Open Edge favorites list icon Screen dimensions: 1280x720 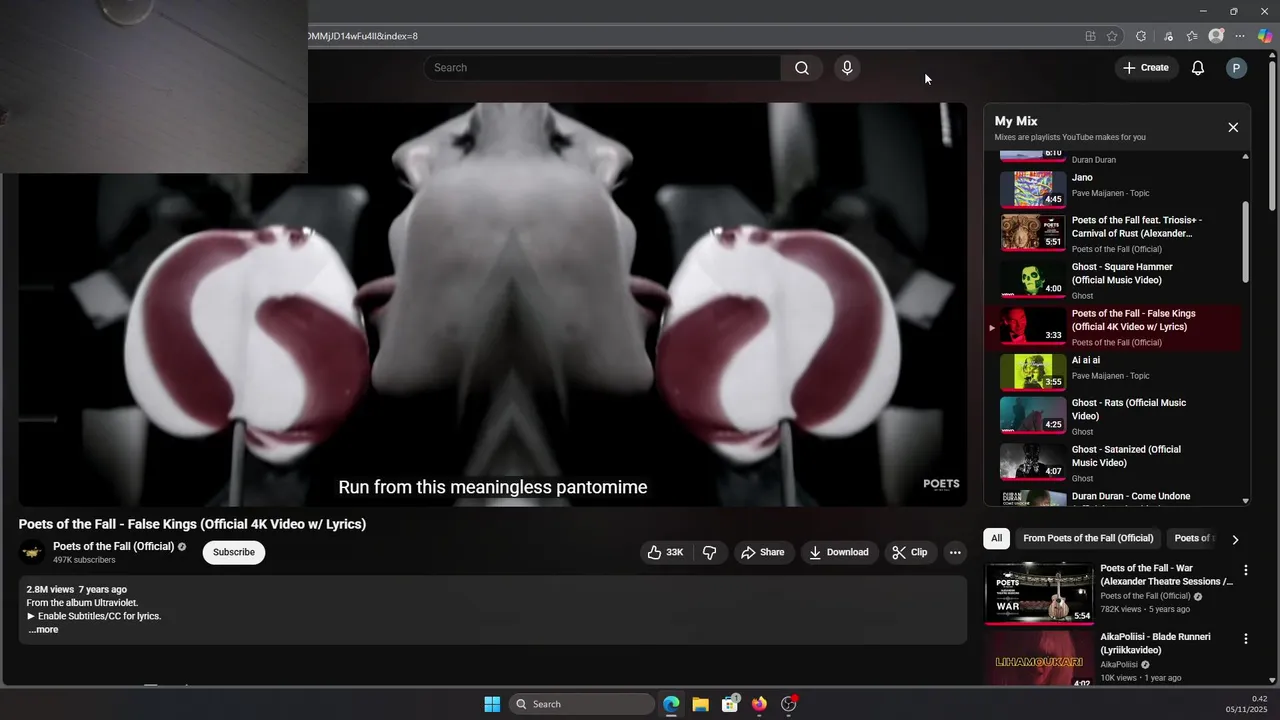pos(1192,36)
